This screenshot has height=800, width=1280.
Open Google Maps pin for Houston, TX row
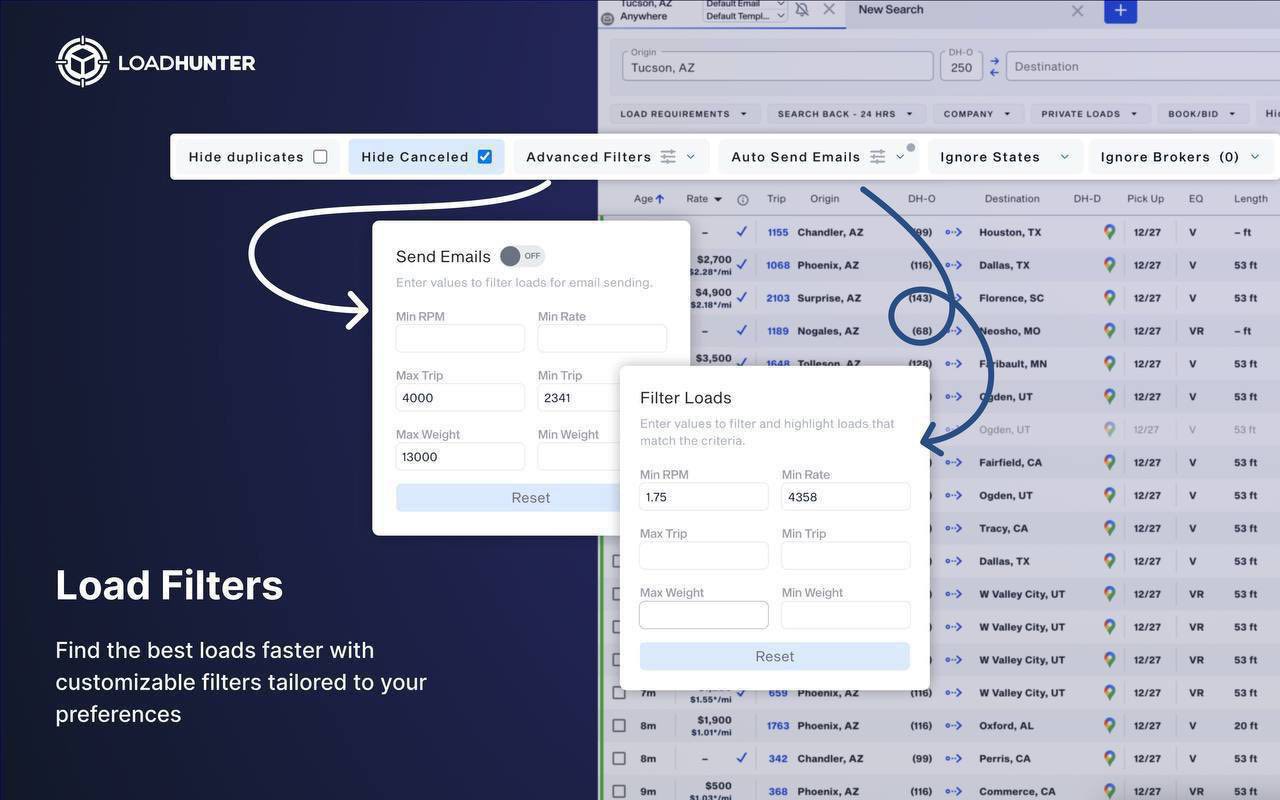coord(1109,232)
